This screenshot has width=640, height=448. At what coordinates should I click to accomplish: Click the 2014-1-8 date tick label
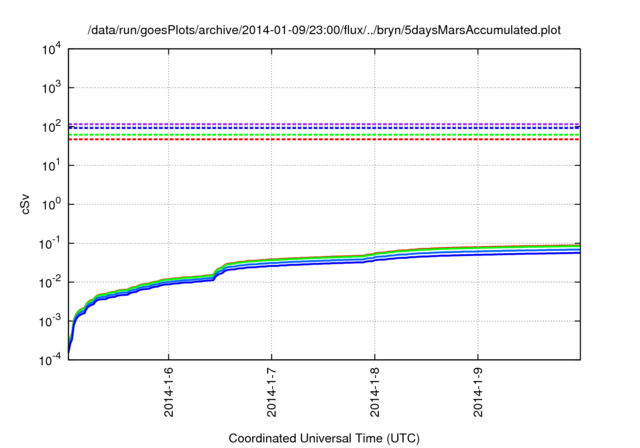click(375, 392)
